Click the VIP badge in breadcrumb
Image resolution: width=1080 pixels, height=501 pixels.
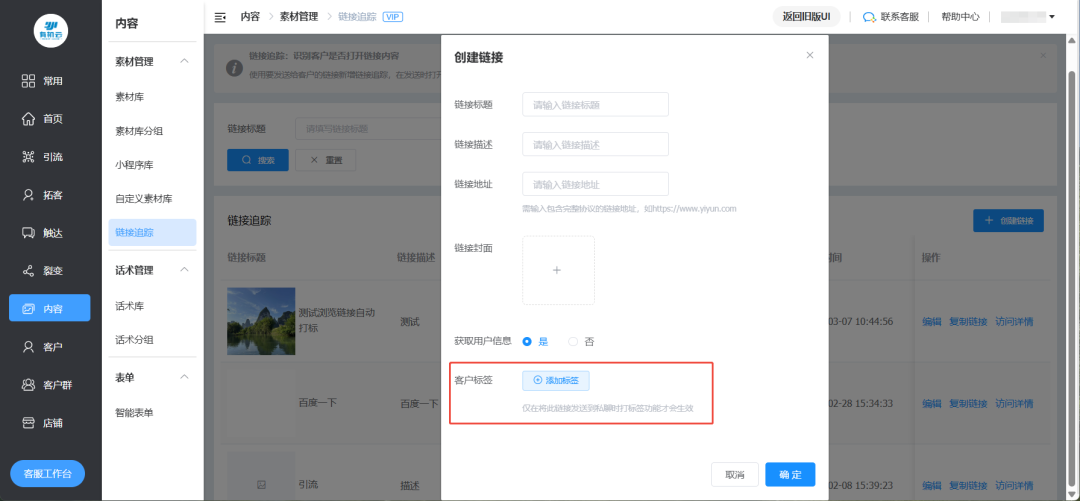[393, 17]
